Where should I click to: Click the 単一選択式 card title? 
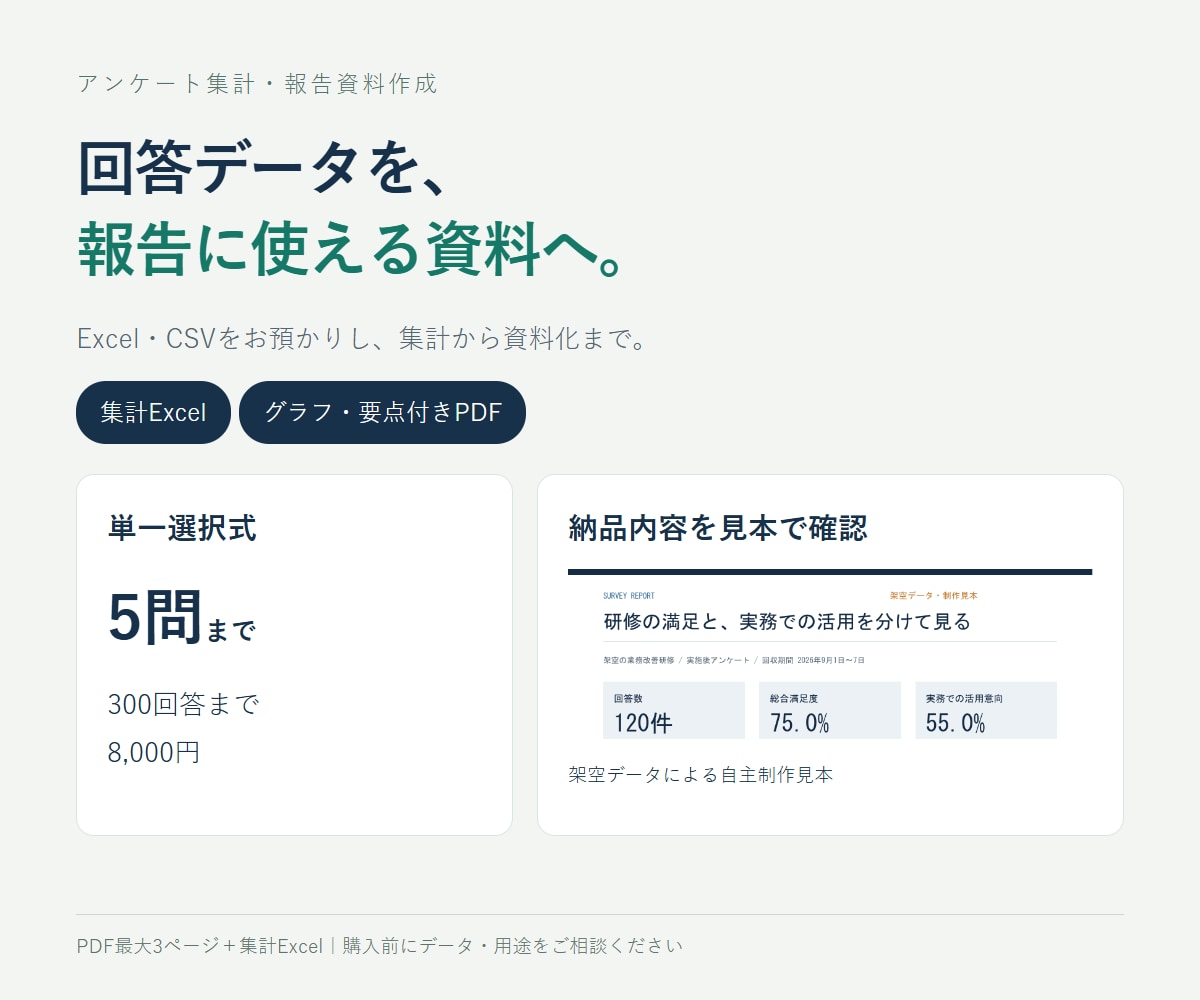coord(182,528)
